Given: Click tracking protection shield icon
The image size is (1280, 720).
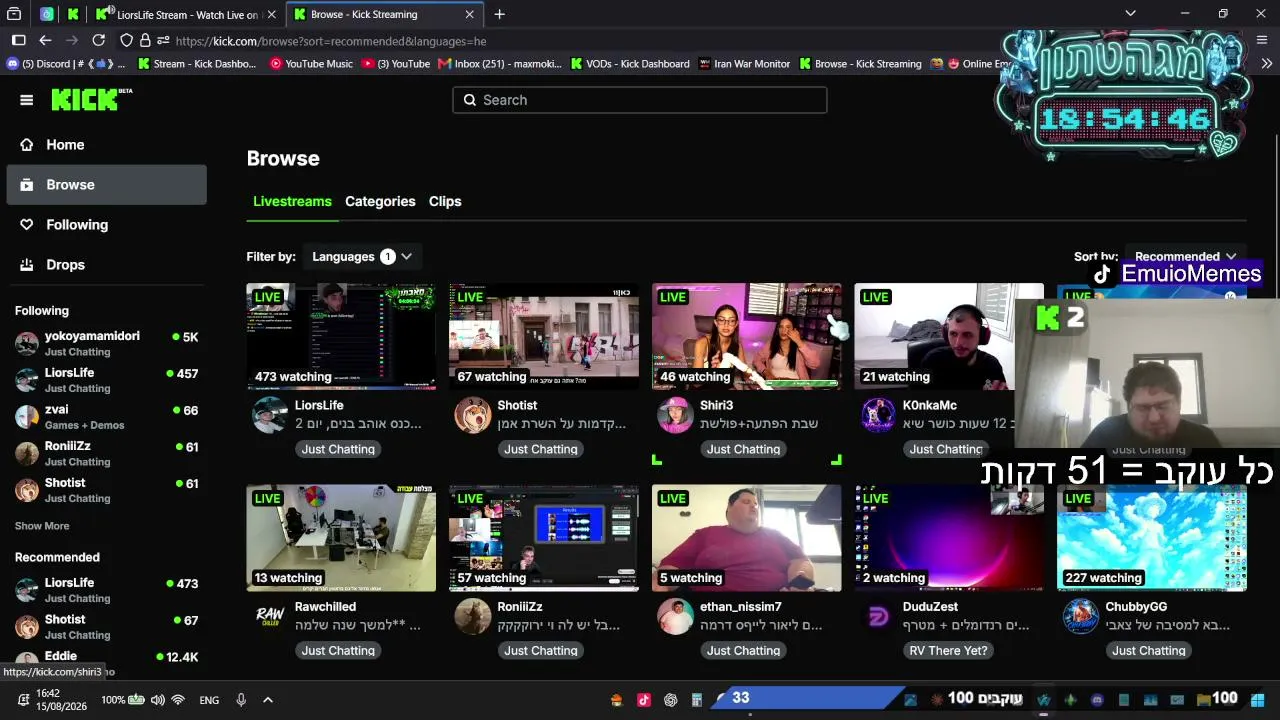Looking at the screenshot, I should (x=126, y=41).
